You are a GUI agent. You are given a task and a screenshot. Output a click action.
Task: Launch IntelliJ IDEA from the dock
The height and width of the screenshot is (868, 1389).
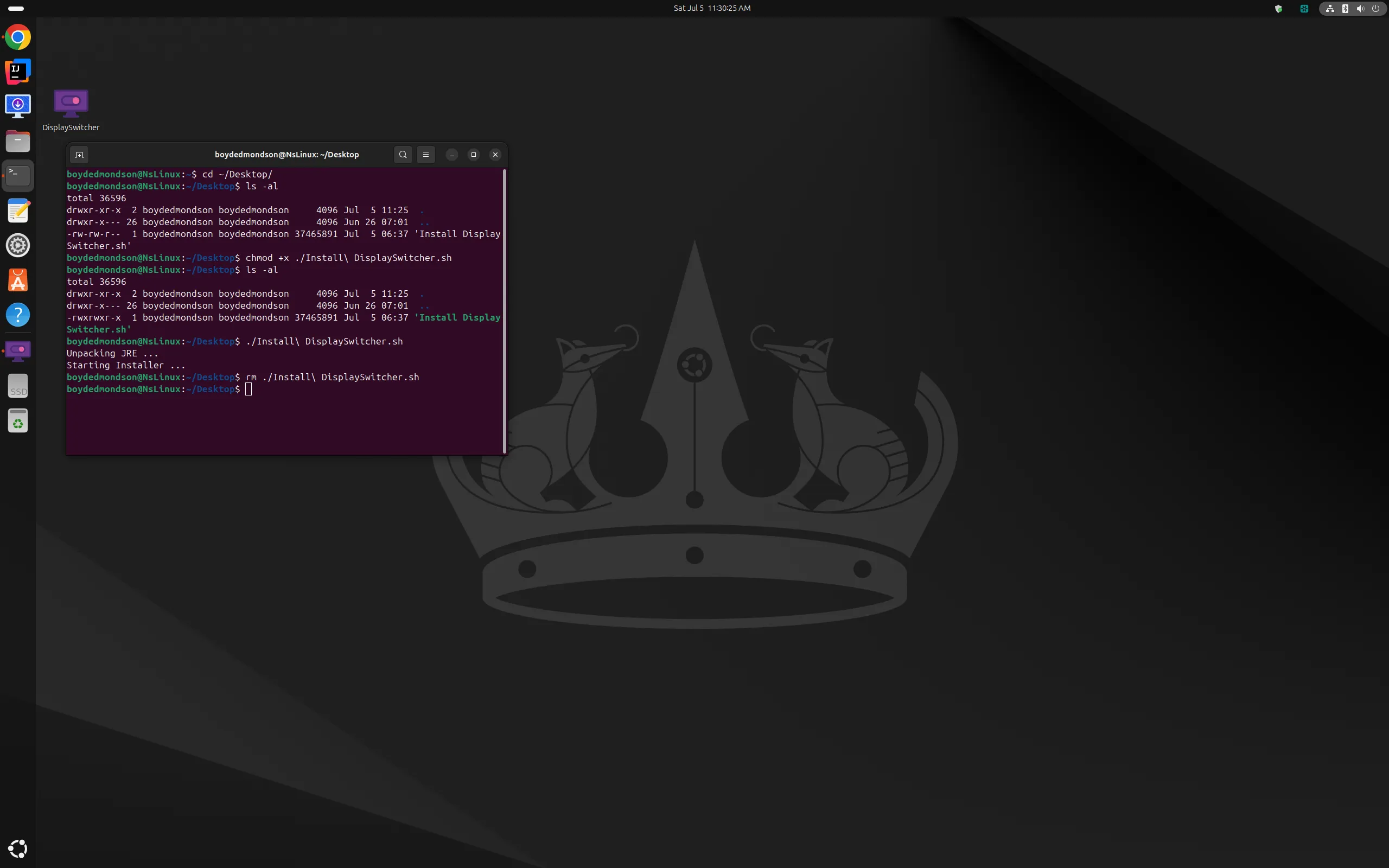(x=18, y=72)
